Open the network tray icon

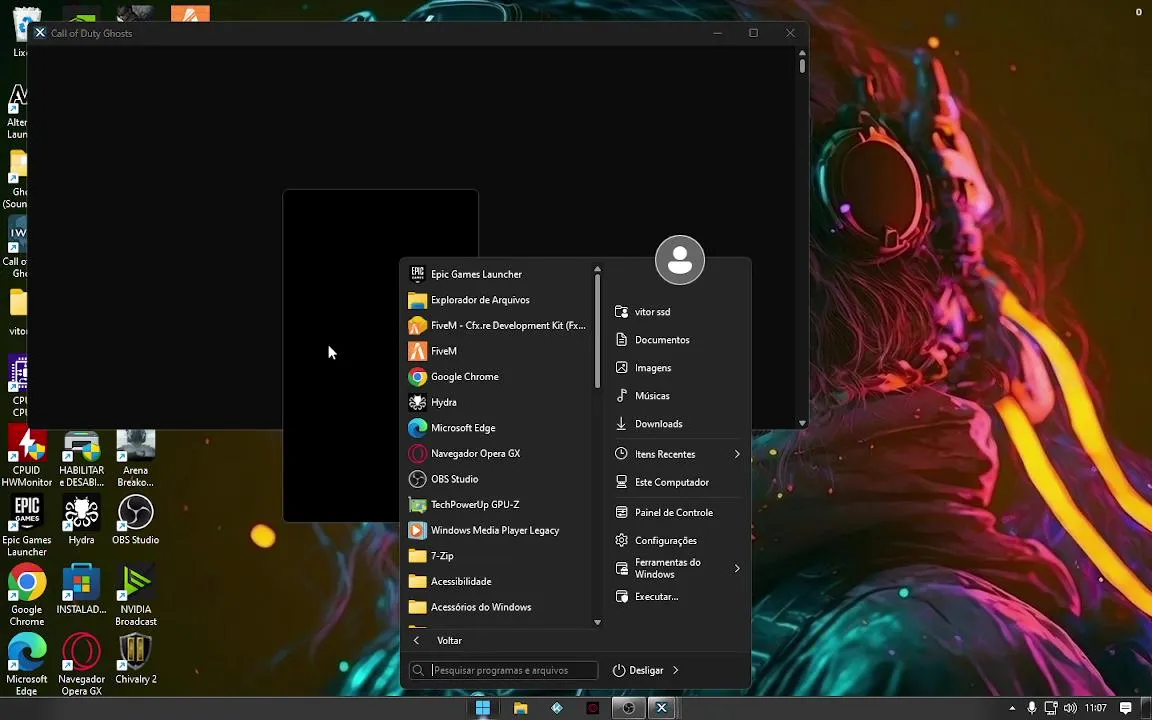pos(1051,708)
